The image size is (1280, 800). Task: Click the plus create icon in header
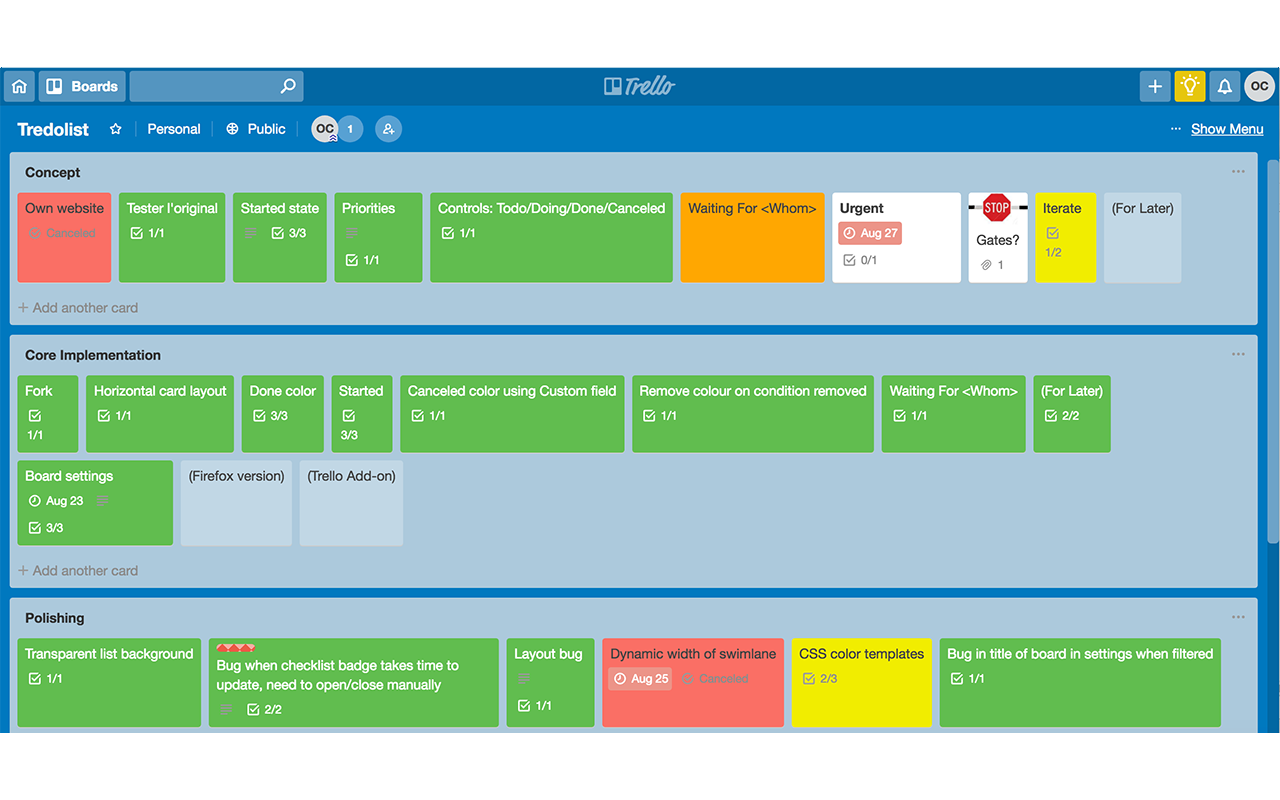click(1155, 86)
